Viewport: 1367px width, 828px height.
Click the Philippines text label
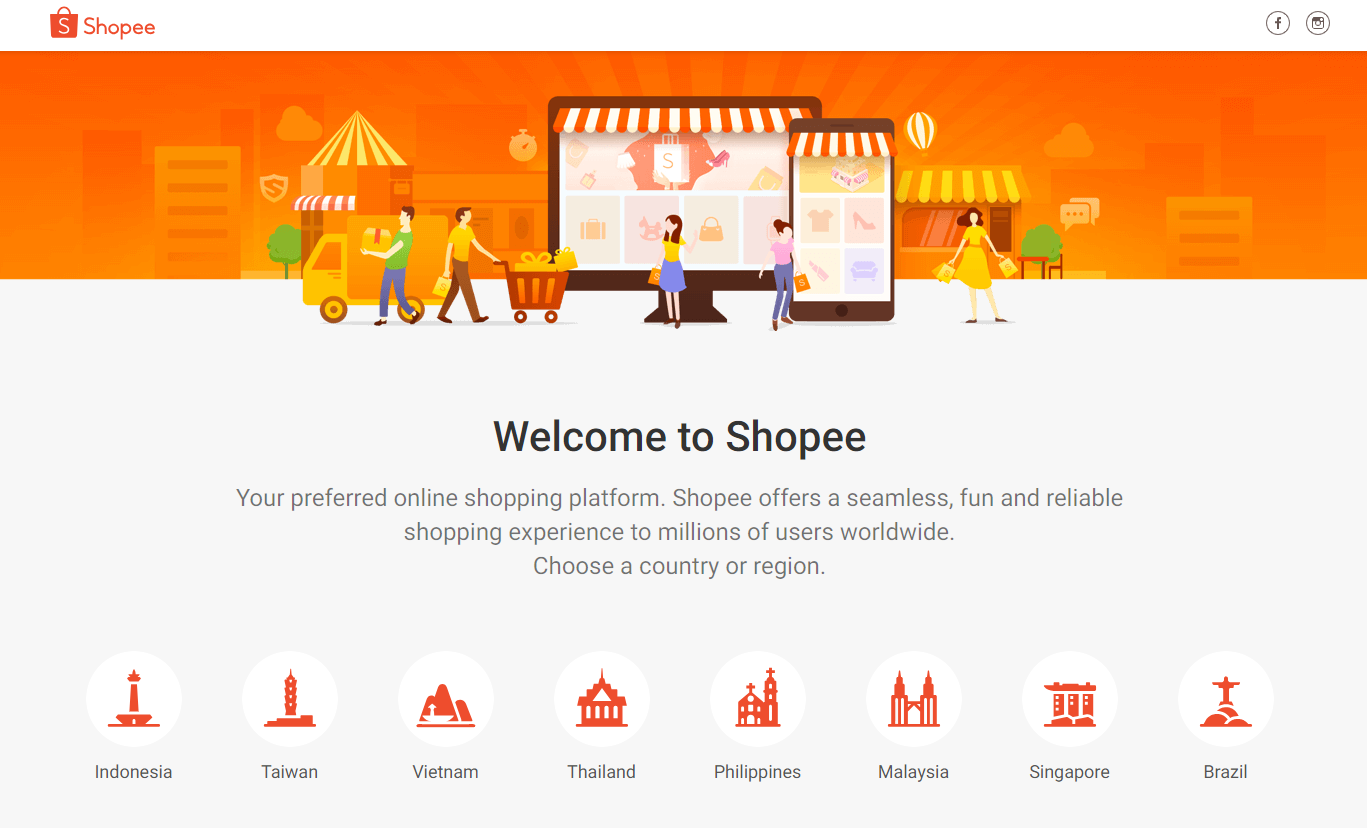coord(758,772)
